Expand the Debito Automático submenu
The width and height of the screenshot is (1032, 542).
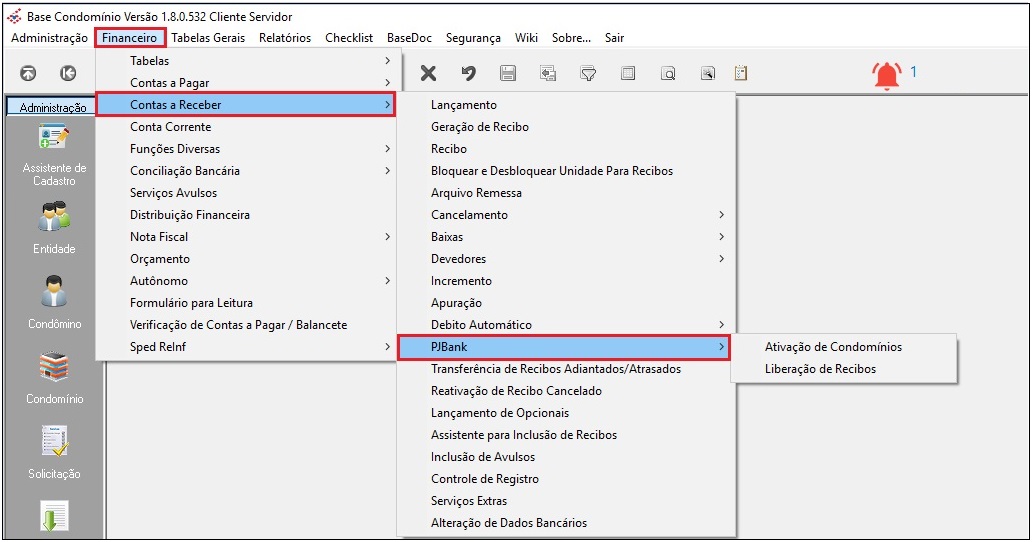coord(566,325)
